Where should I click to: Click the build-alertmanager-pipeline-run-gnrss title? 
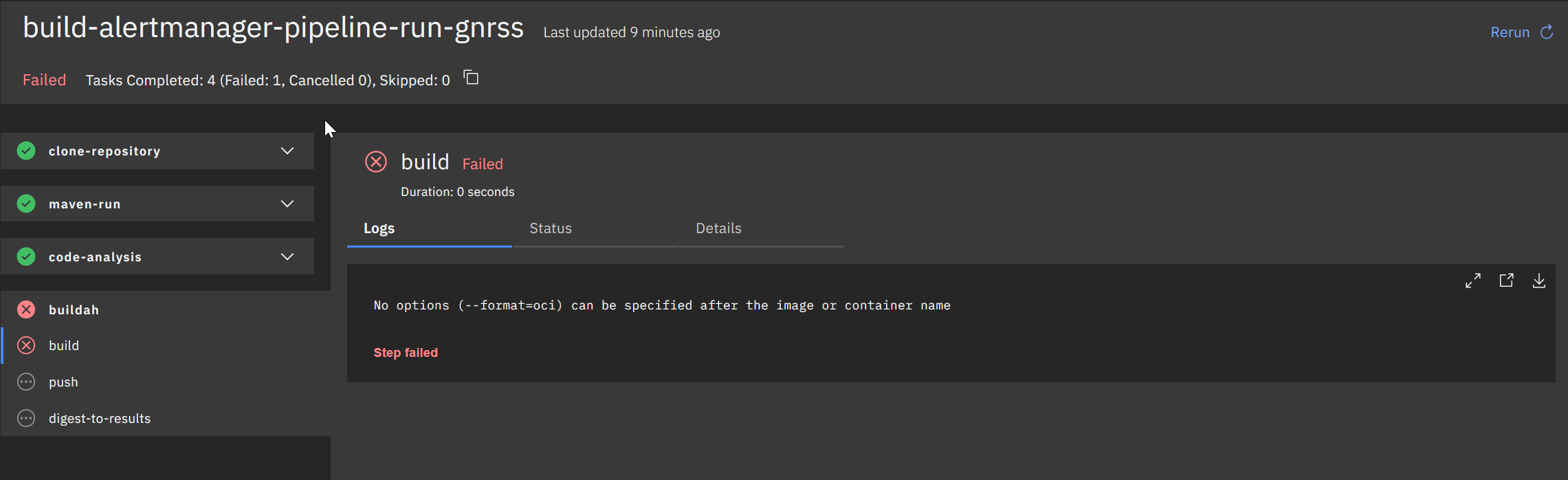tap(273, 28)
